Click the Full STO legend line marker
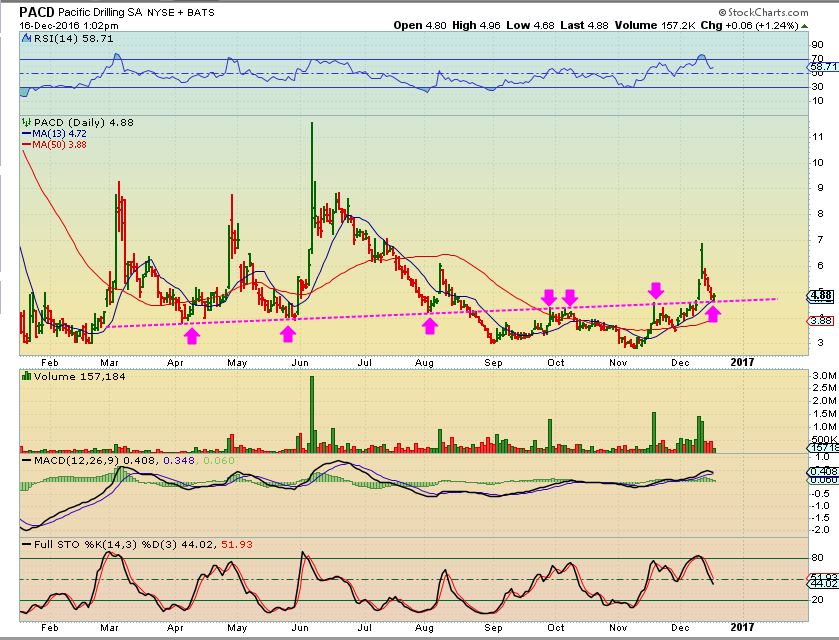 pos(27,545)
